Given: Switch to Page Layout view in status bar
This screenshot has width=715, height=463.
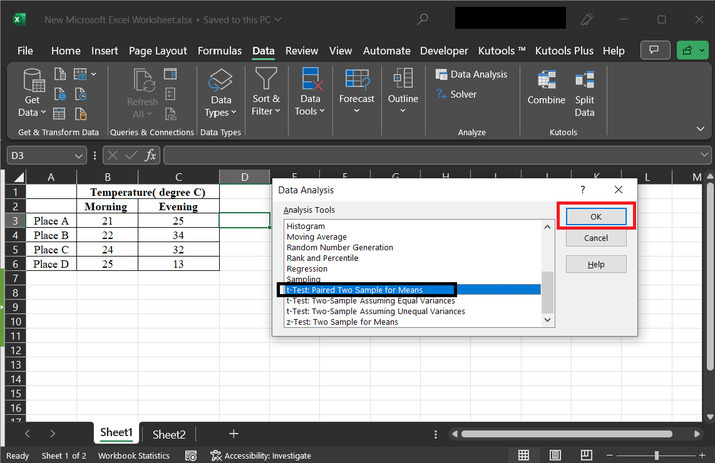Looking at the screenshot, I should click(x=557, y=455).
